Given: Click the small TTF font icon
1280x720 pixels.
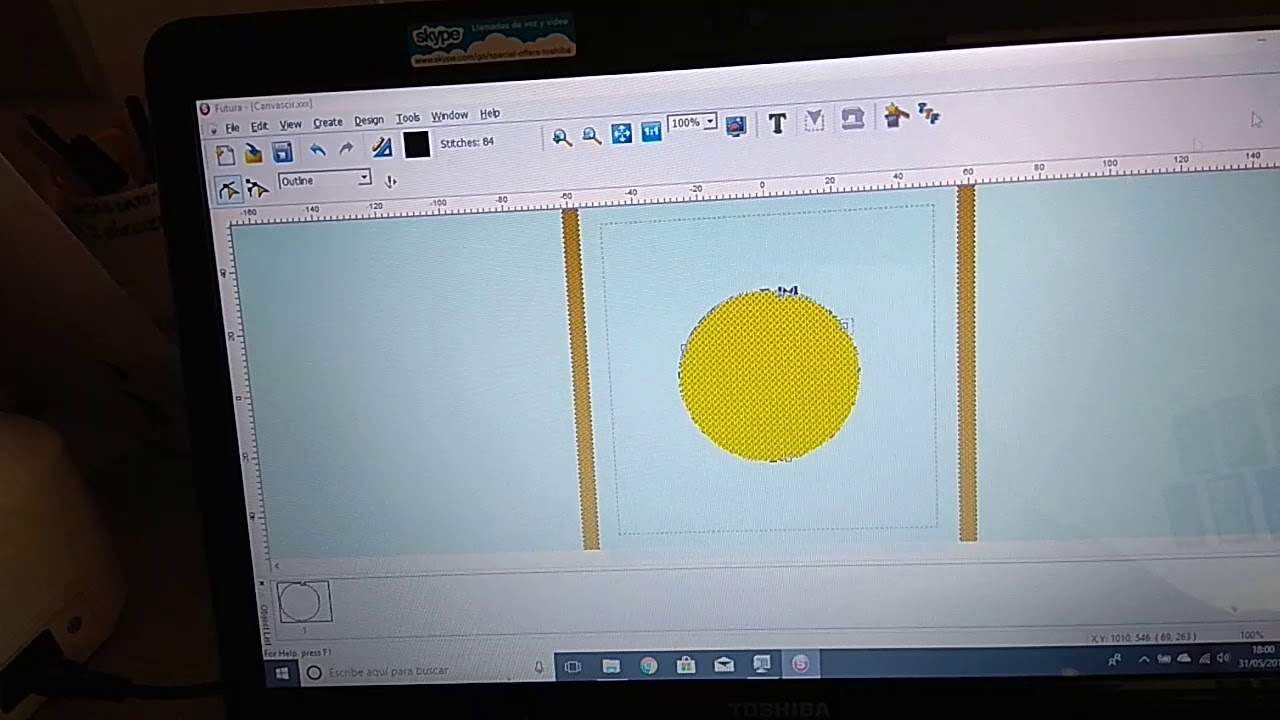Looking at the screenshot, I should (929, 115).
